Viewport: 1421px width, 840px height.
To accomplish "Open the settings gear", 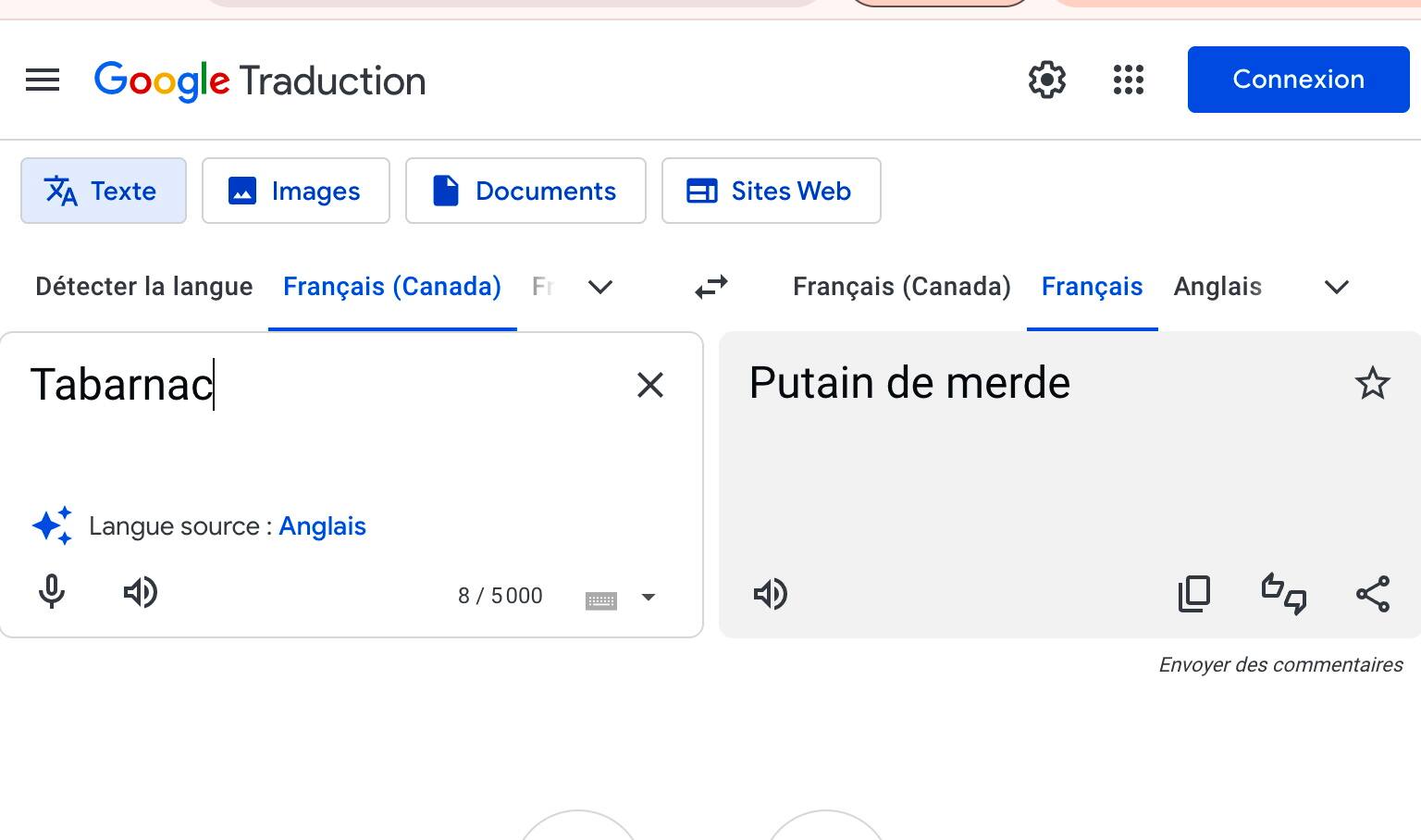I will click(1046, 80).
